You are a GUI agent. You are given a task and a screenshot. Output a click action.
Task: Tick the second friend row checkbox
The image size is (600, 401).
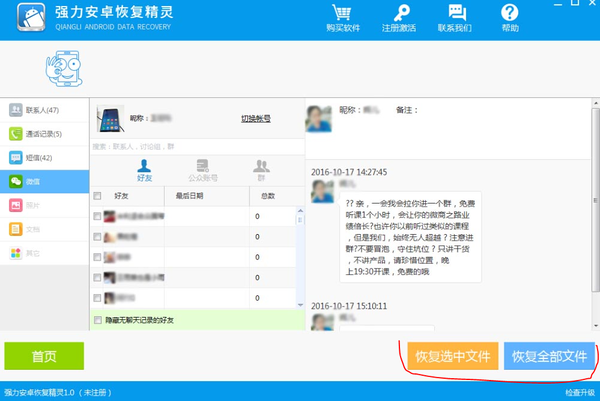[97, 237]
